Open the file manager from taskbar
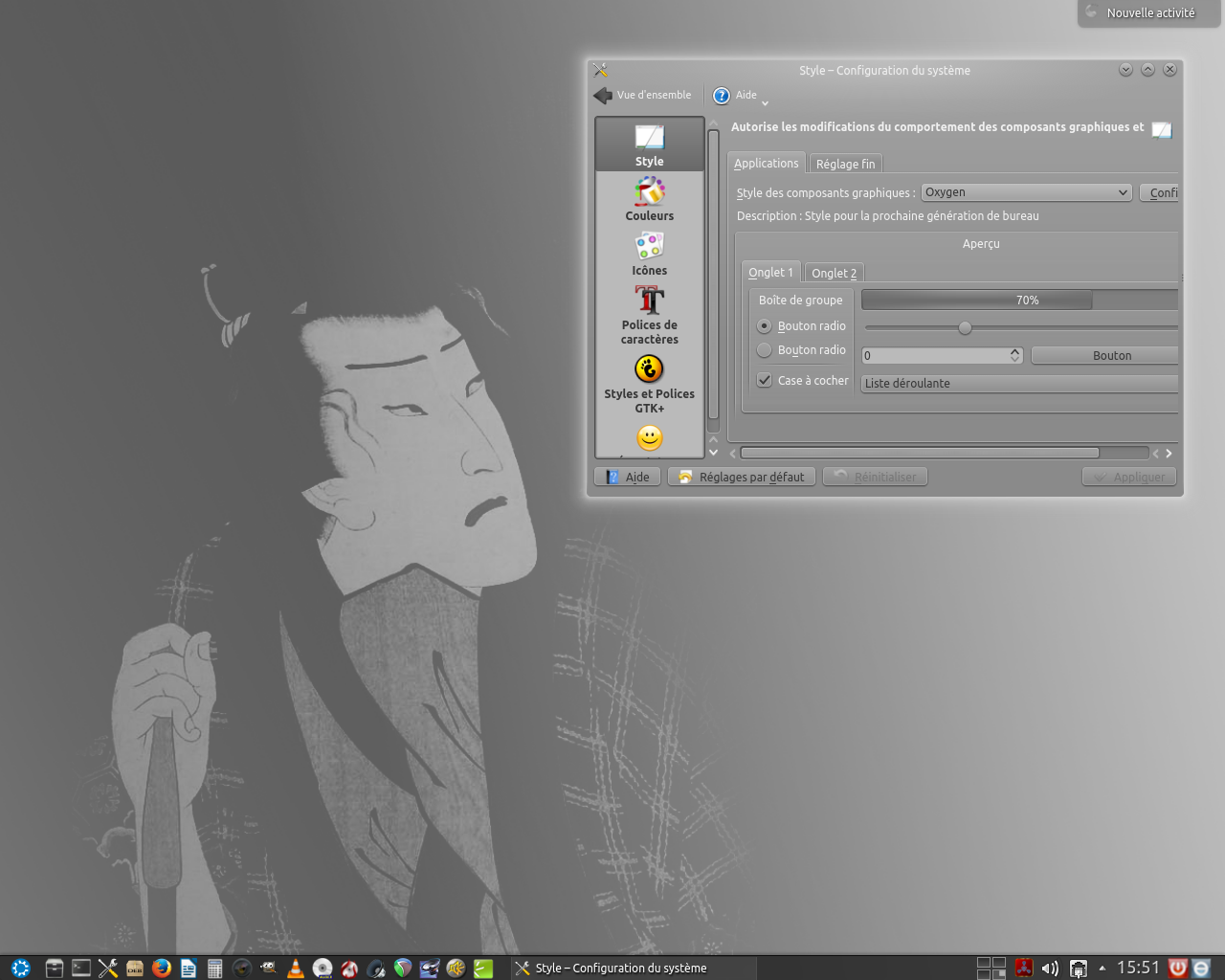 pos(55,968)
